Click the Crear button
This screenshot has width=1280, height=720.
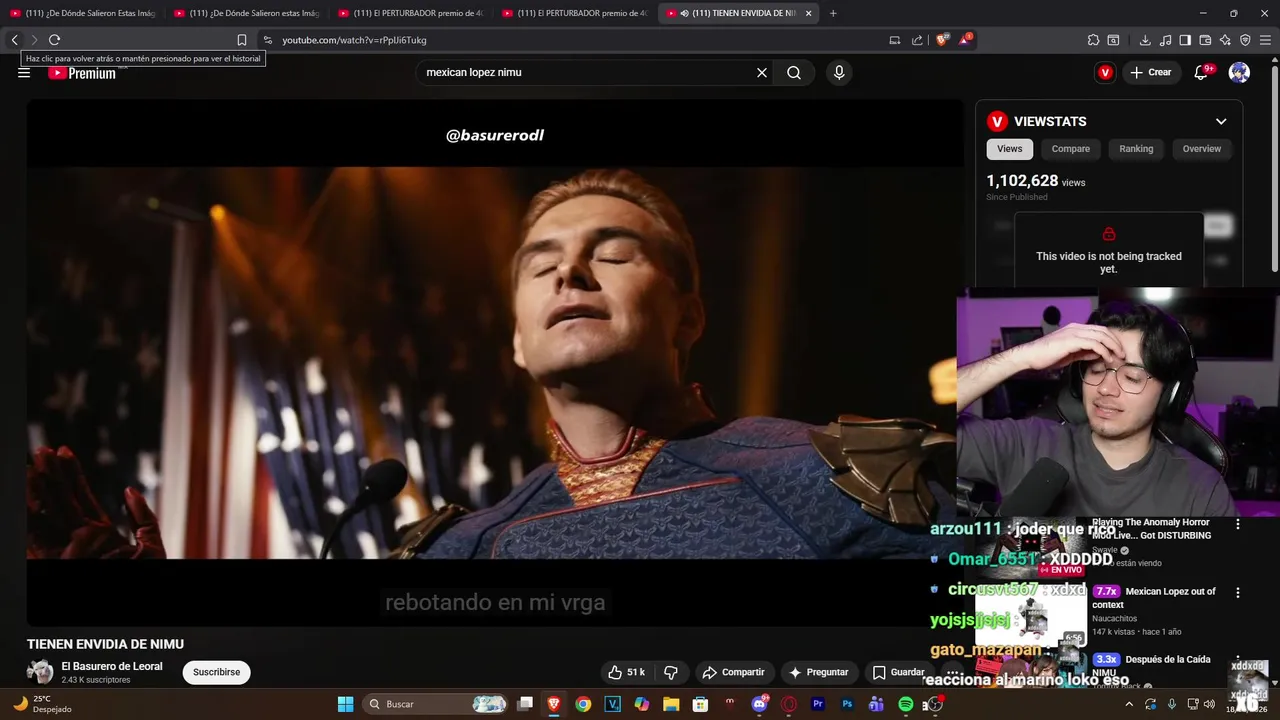(x=1151, y=72)
